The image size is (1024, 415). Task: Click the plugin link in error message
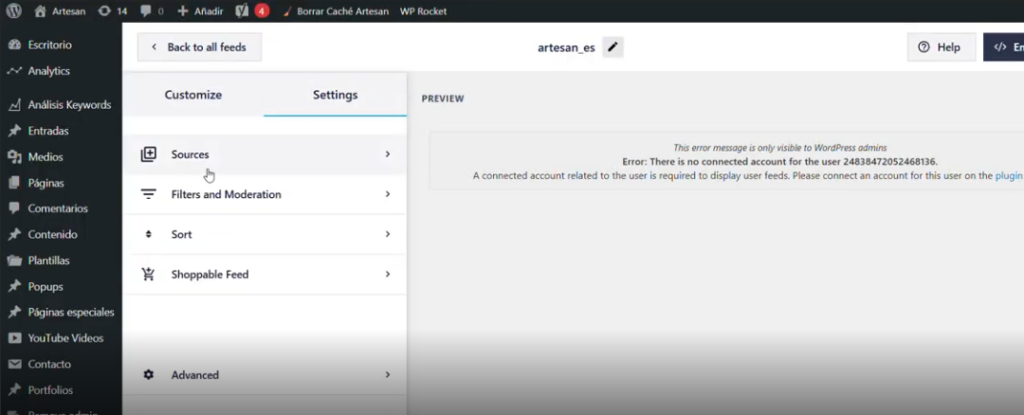1008,175
